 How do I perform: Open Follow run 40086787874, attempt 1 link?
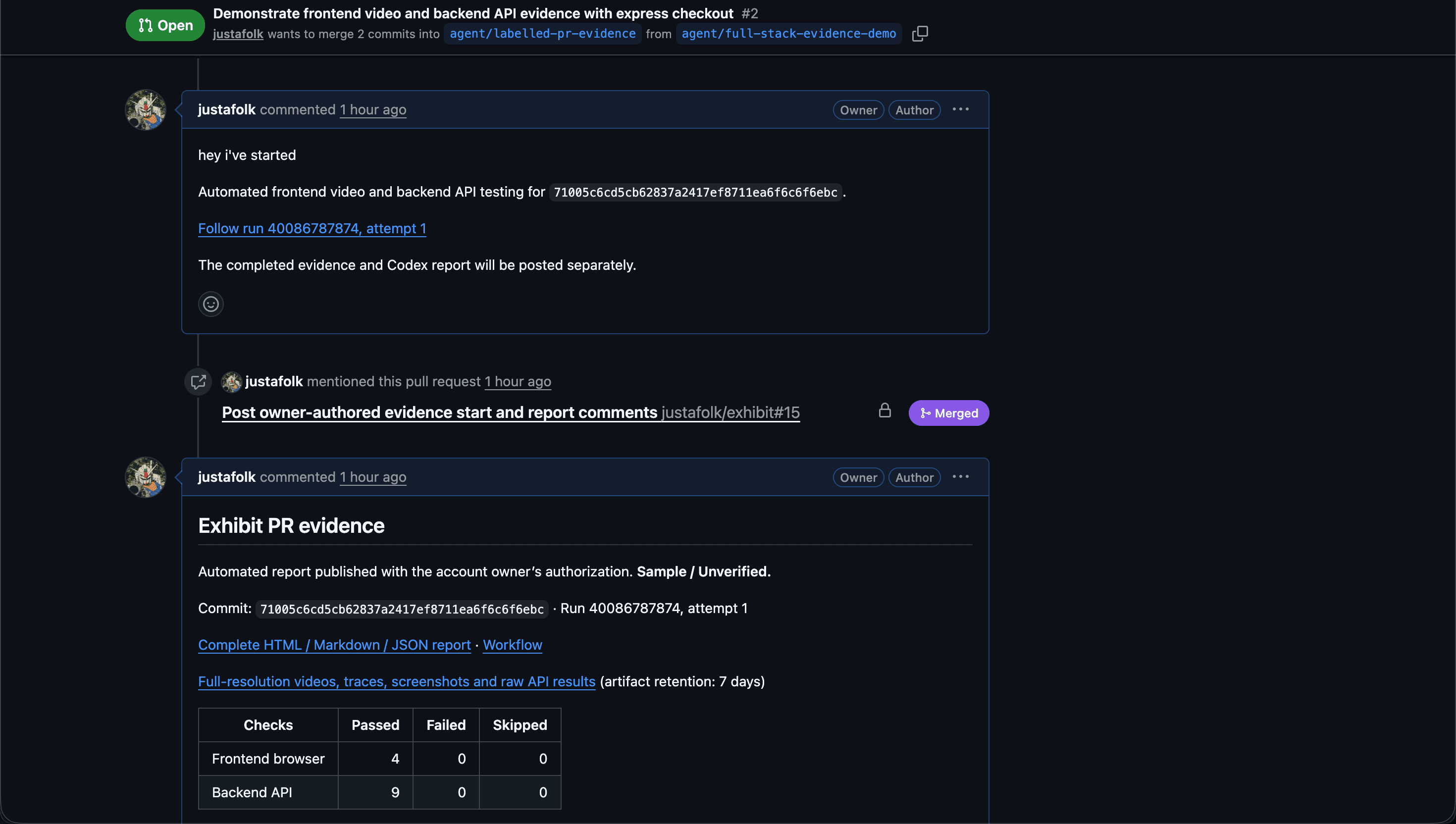coord(312,229)
